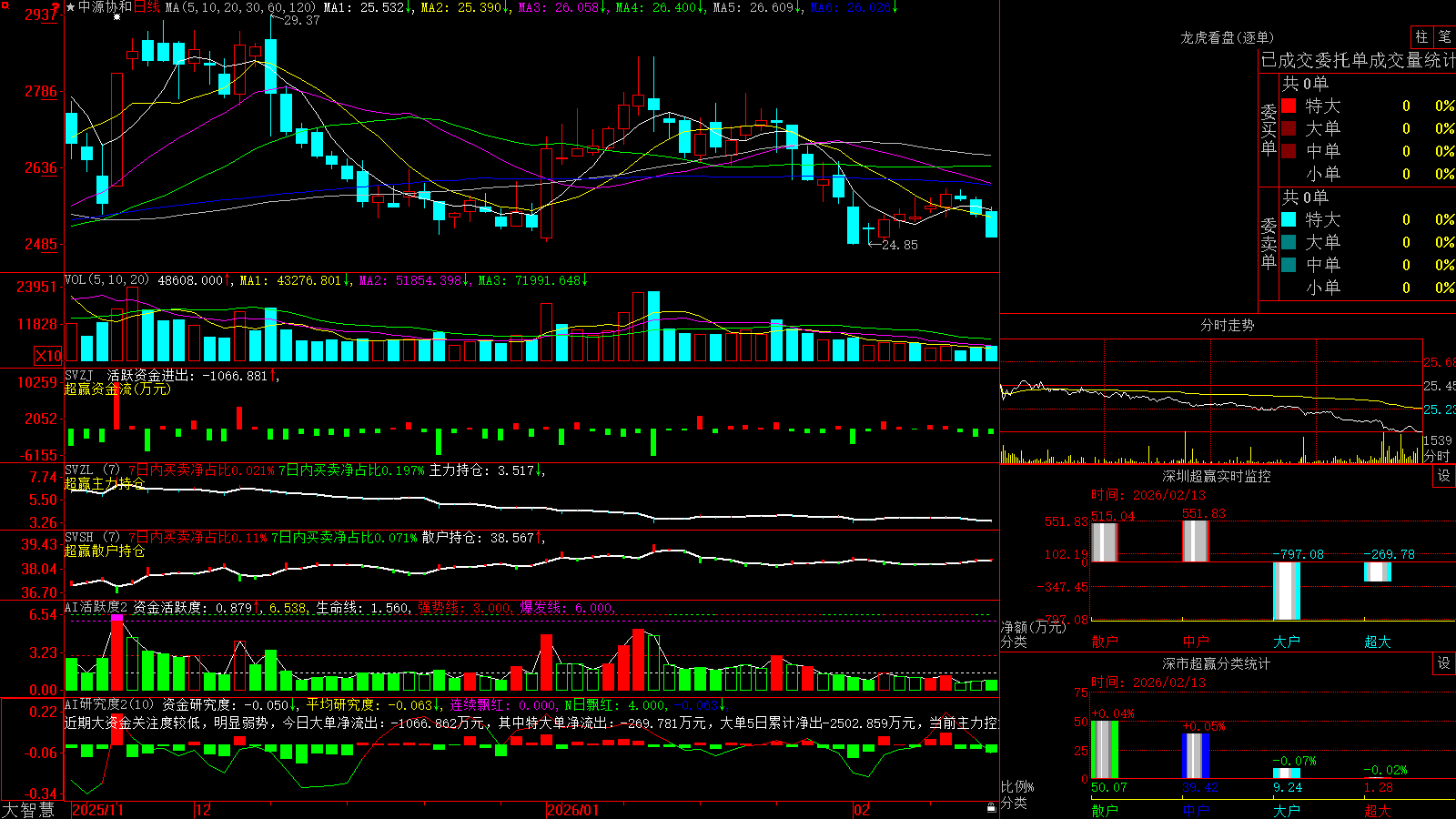Click the 散户 bar valued 515.04 in 实时监控
Screen dimensions: 1456x819
pyautogui.click(x=1105, y=542)
